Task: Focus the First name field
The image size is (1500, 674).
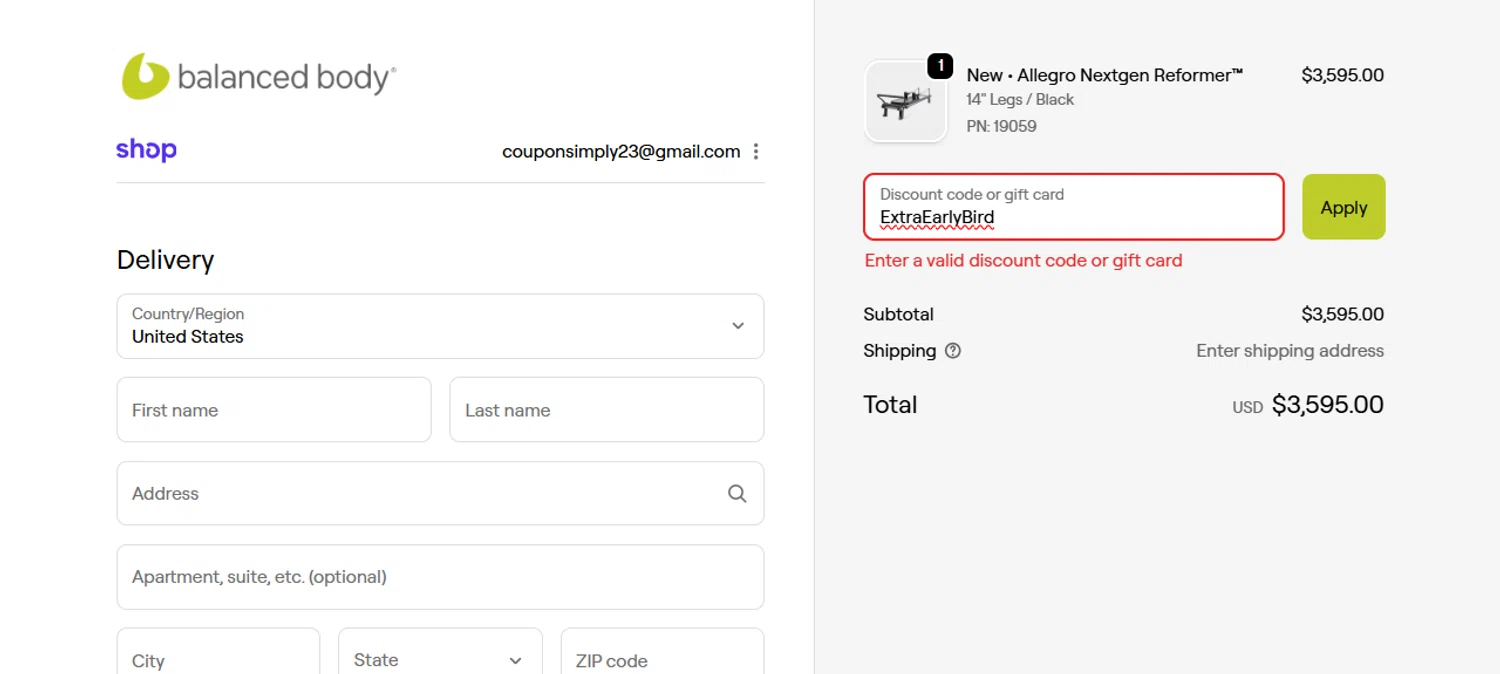Action: click(274, 409)
